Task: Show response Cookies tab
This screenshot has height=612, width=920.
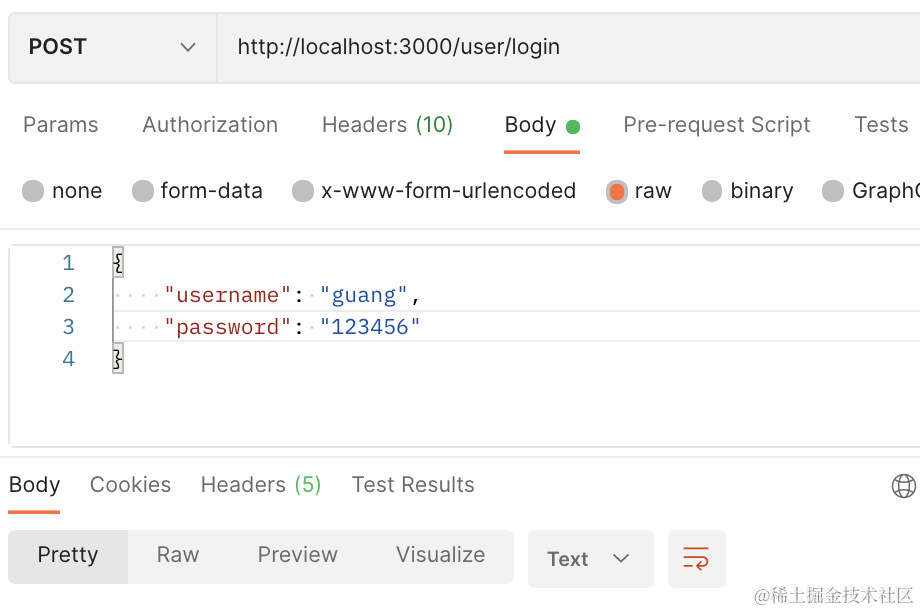Action: (x=130, y=485)
